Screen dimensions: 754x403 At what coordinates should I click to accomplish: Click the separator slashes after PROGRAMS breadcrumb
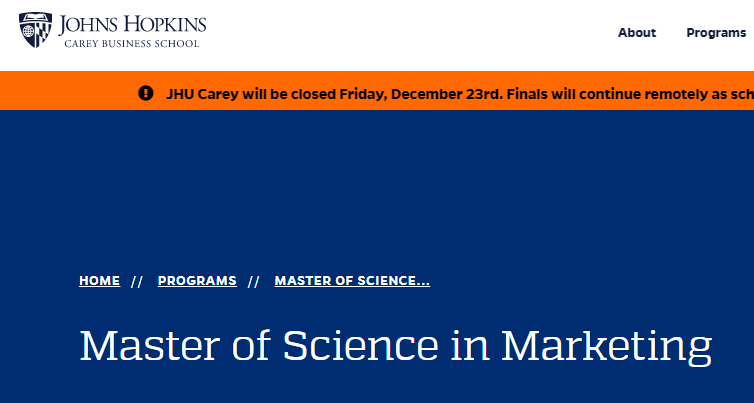[254, 281]
